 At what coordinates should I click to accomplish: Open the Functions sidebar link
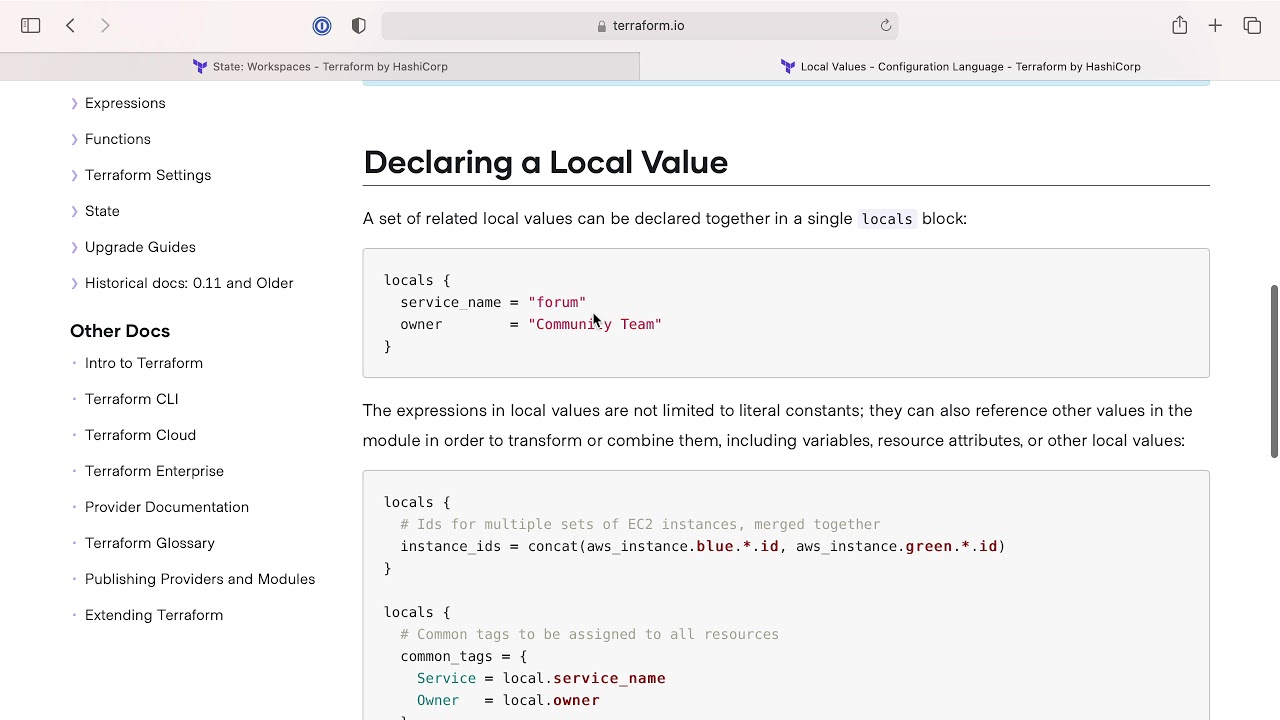pyautogui.click(x=118, y=139)
